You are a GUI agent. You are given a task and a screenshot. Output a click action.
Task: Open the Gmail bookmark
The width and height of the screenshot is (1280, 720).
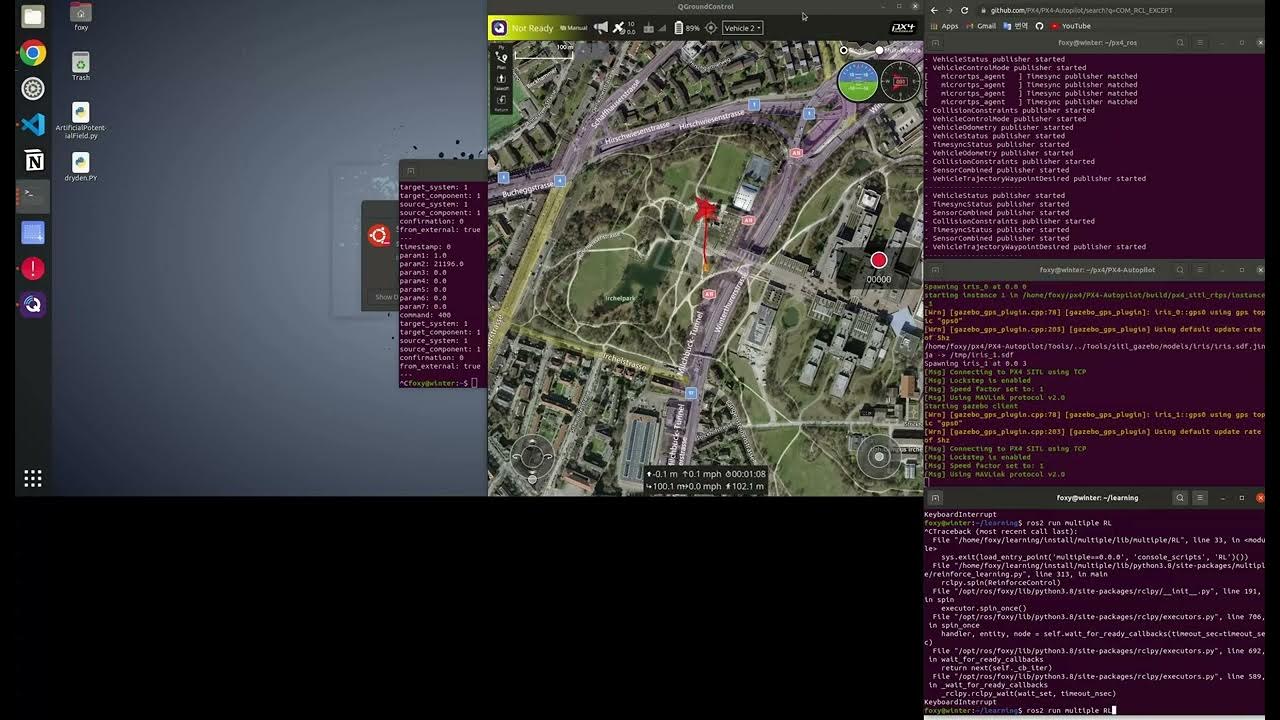981,26
